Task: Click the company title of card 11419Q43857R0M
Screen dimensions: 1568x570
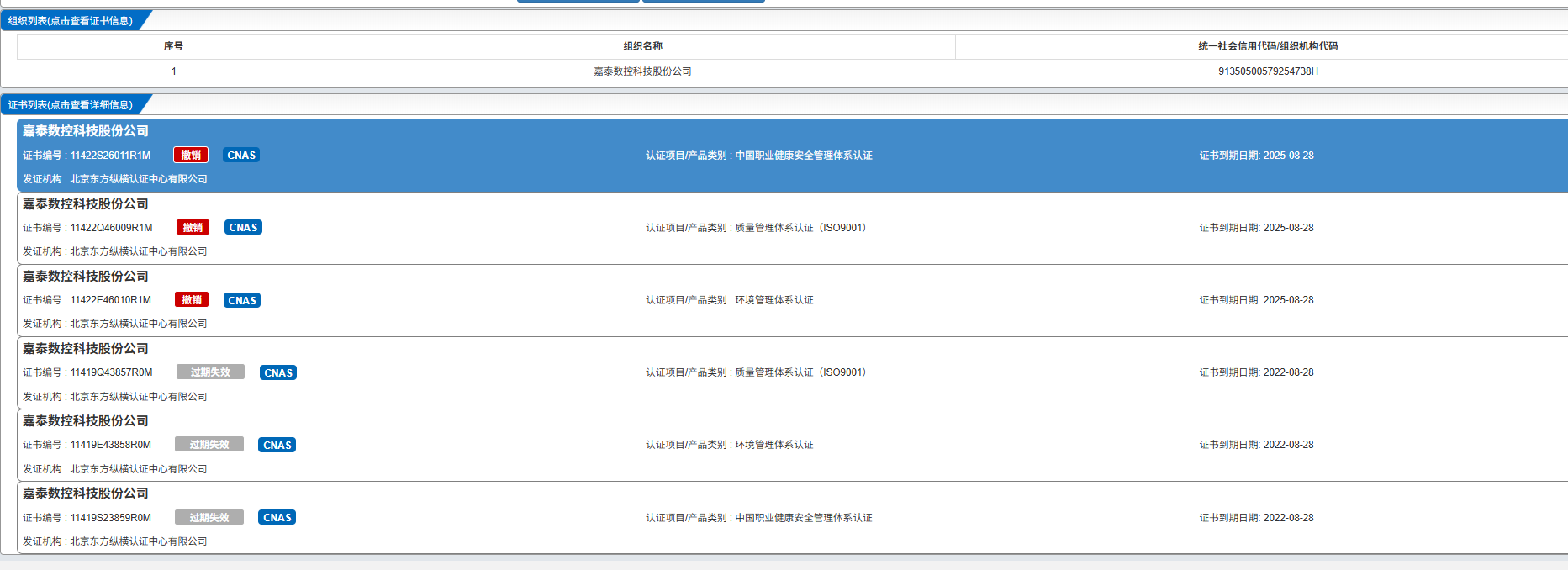Action: coord(86,349)
